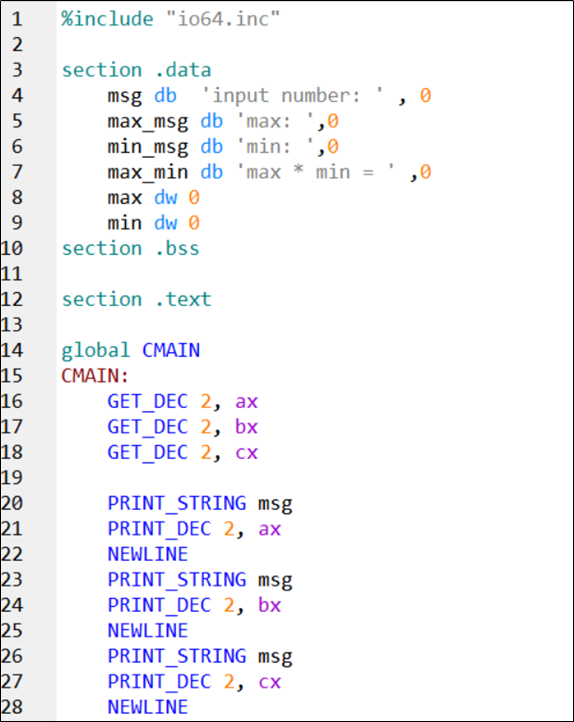Click NEWLINE on line 28
This screenshot has width=574, height=722.
tap(148, 707)
